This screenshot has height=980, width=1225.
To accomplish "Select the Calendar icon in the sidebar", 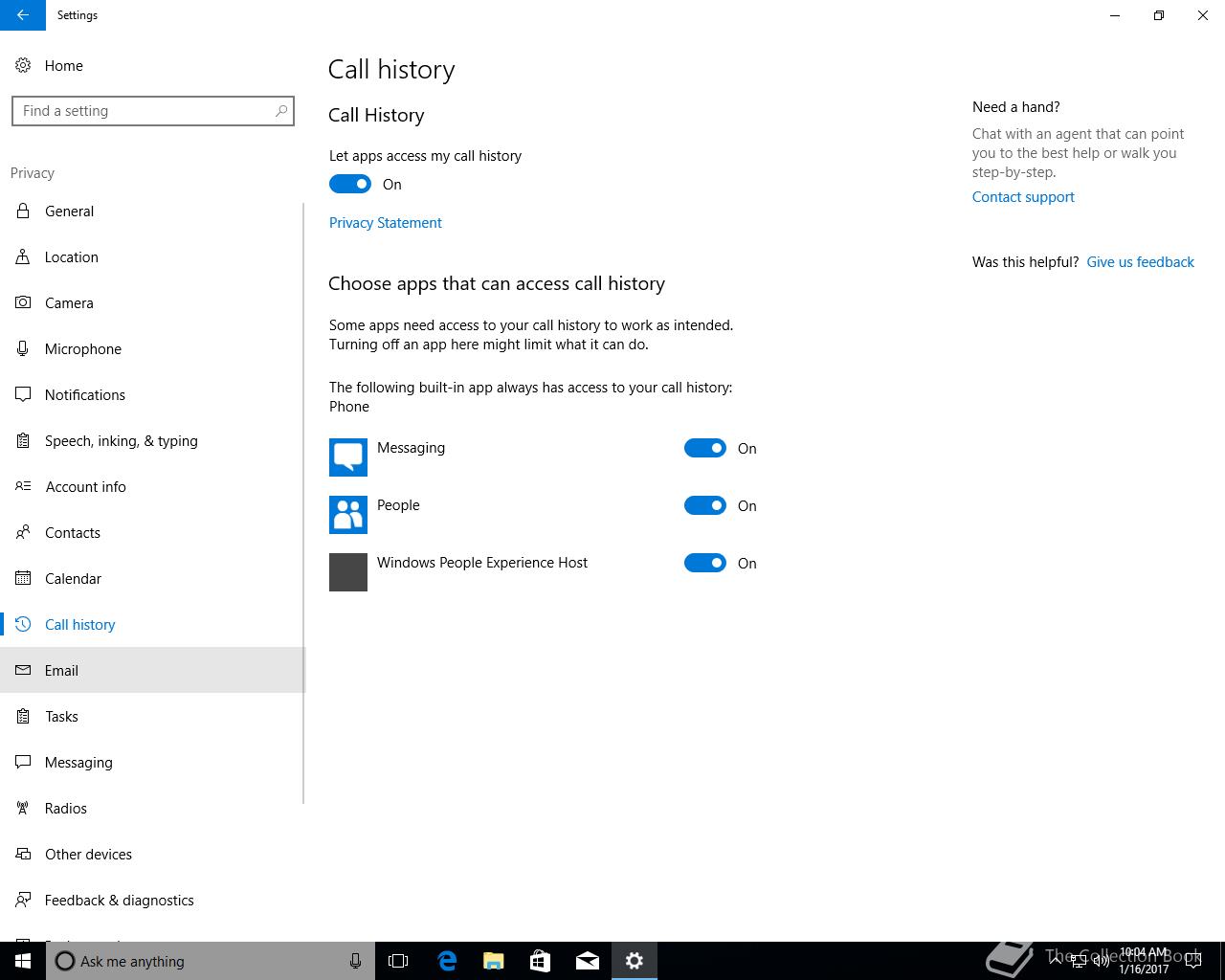I will [23, 578].
